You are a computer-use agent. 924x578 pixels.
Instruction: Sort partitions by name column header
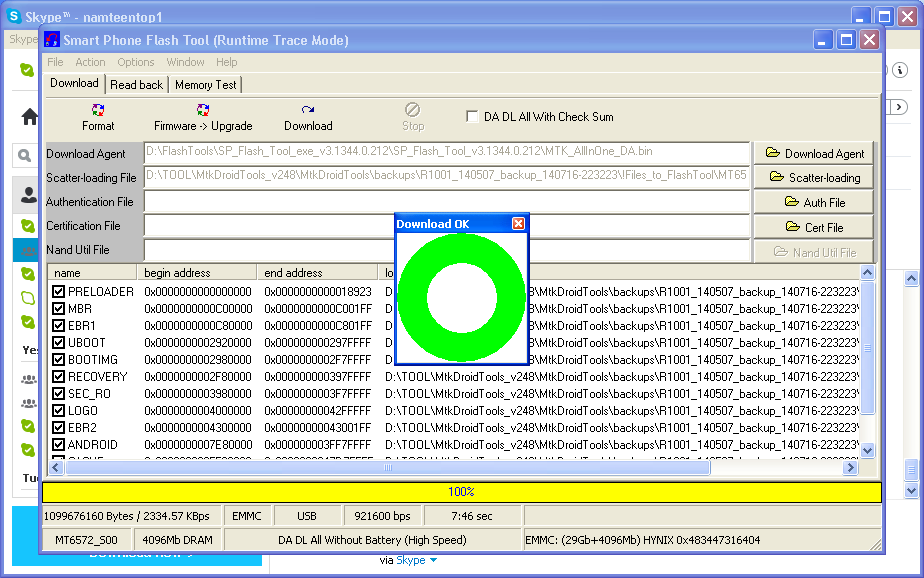tap(92, 273)
